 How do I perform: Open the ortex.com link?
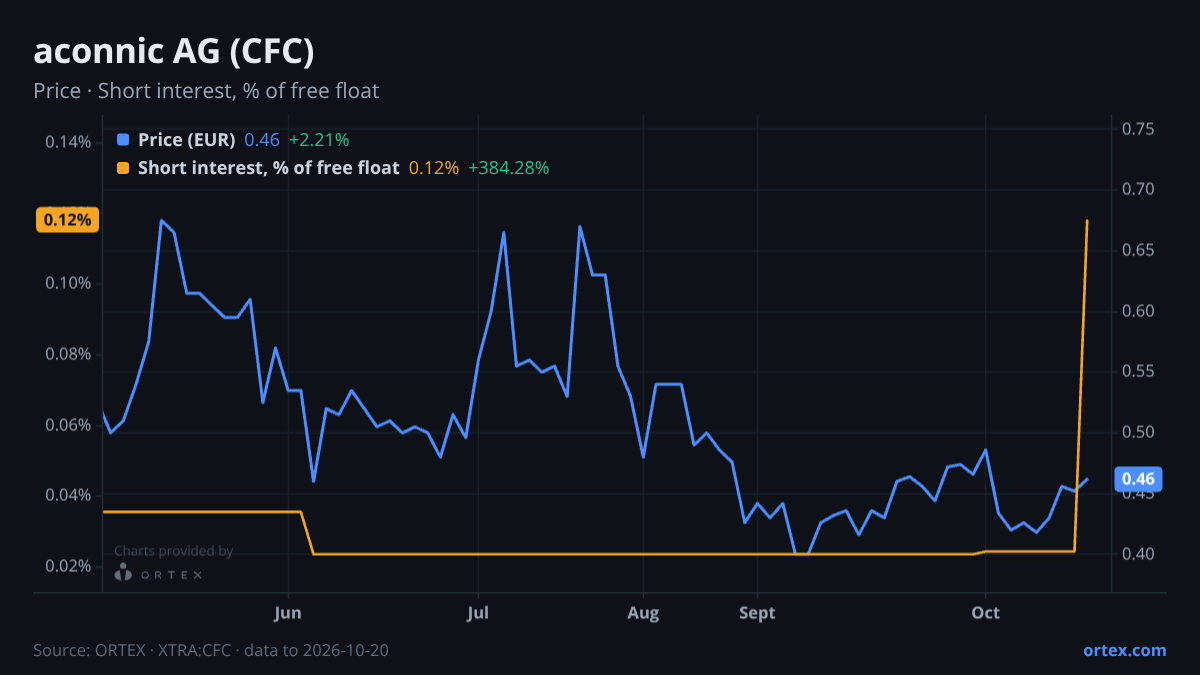click(1124, 650)
